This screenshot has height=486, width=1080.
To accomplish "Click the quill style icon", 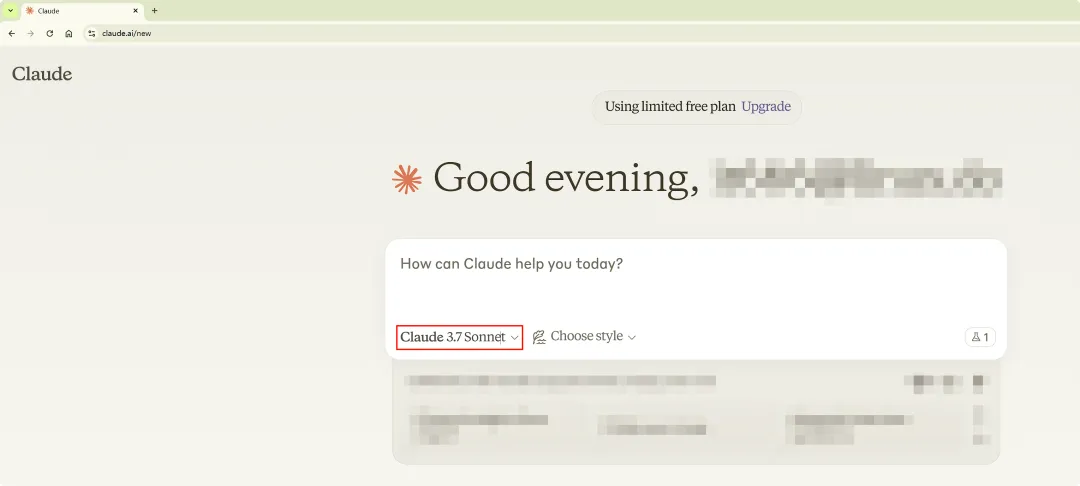I will pyautogui.click(x=539, y=337).
